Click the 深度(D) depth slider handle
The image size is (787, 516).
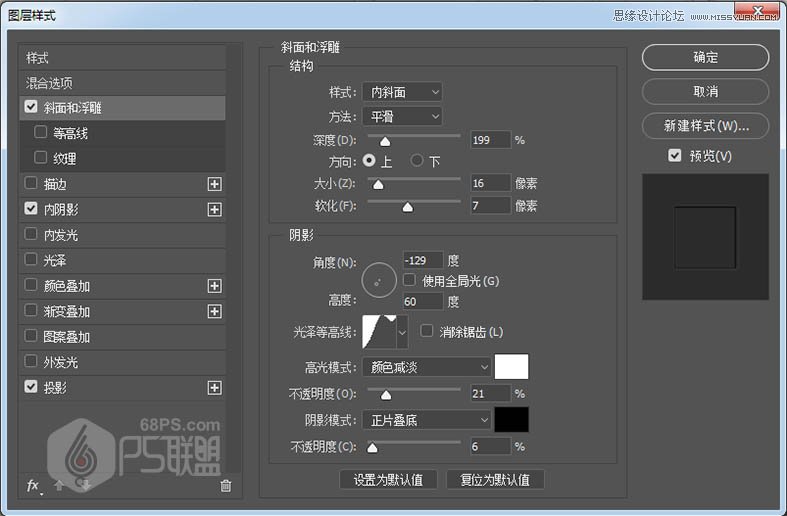[385, 141]
